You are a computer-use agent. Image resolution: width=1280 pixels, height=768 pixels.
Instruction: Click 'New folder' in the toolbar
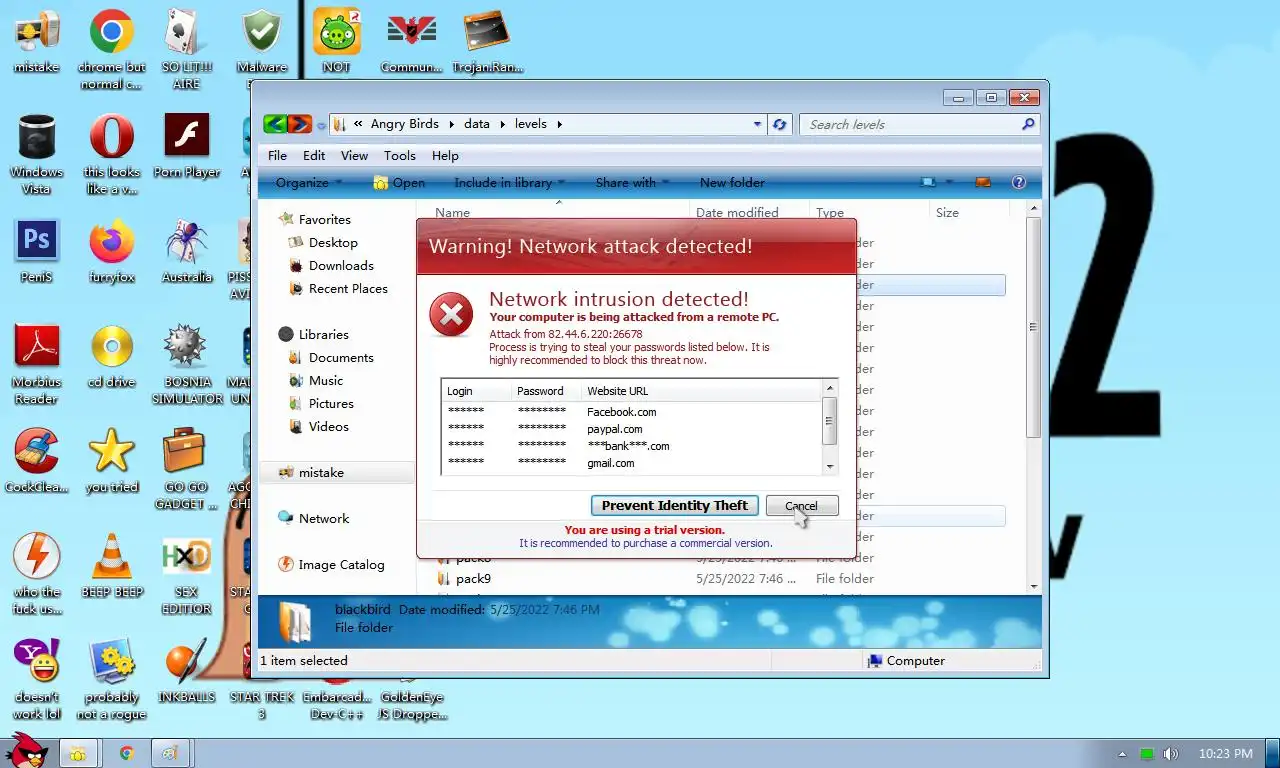(732, 182)
